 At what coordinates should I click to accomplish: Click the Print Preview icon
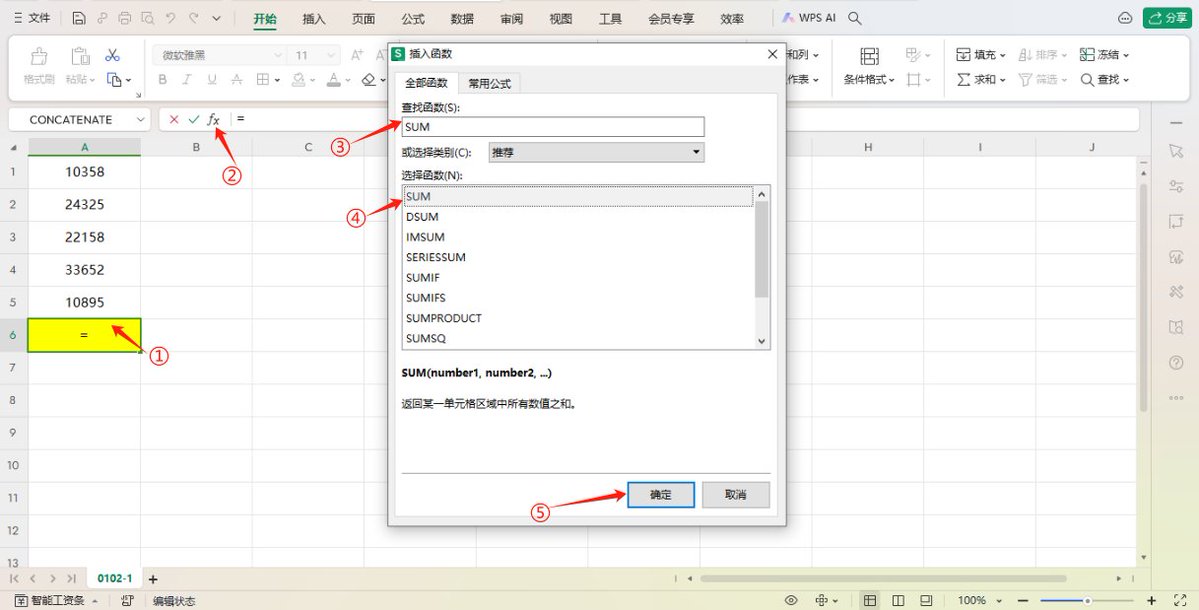pos(148,18)
